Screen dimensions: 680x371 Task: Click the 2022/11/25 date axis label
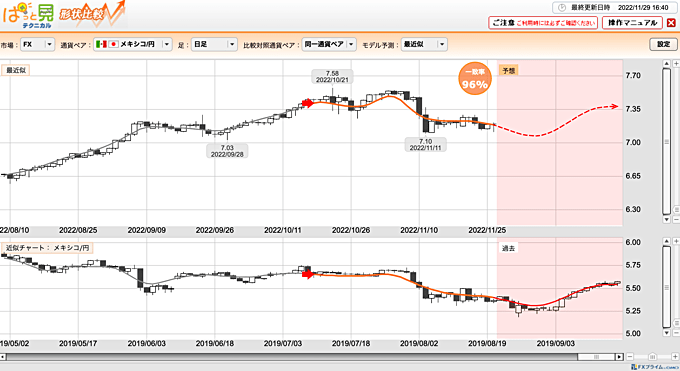pos(487,230)
